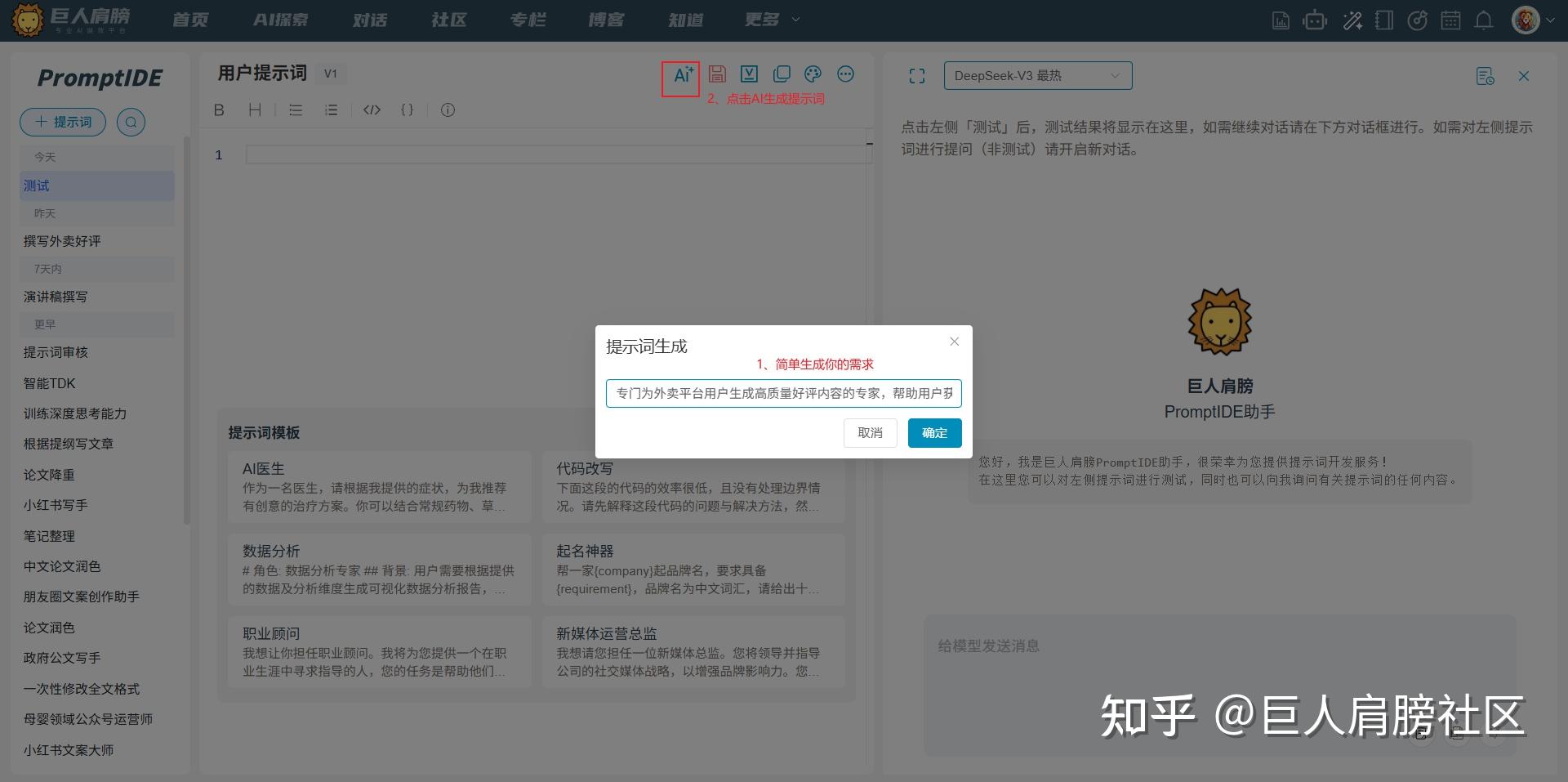The height and width of the screenshot is (782, 1568).
Task: Open the theme palette icon
Action: click(813, 74)
